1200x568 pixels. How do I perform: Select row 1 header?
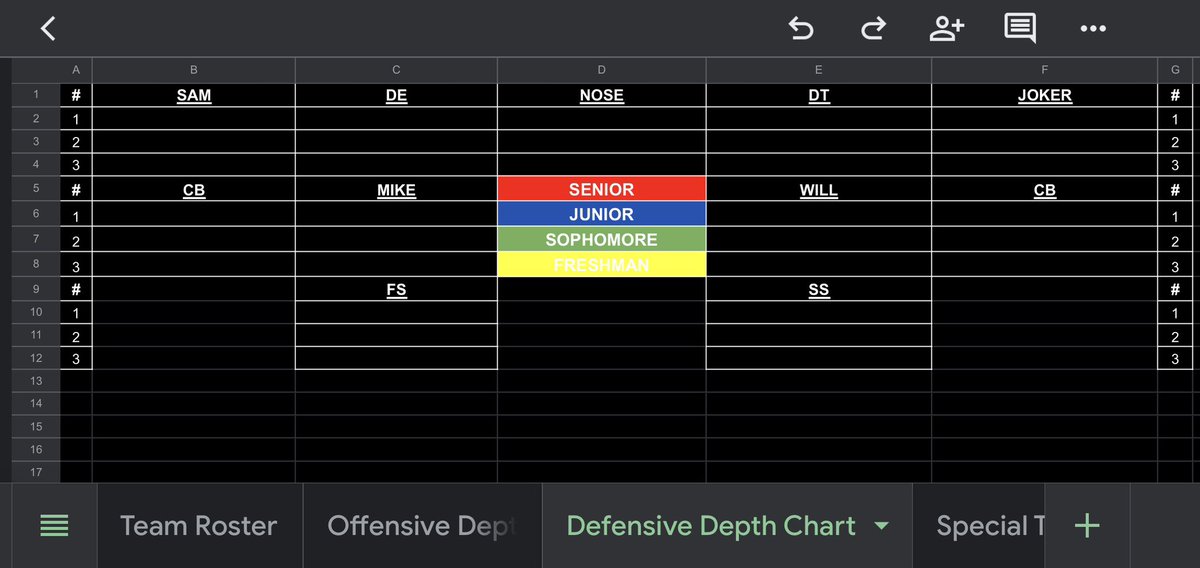click(36, 95)
